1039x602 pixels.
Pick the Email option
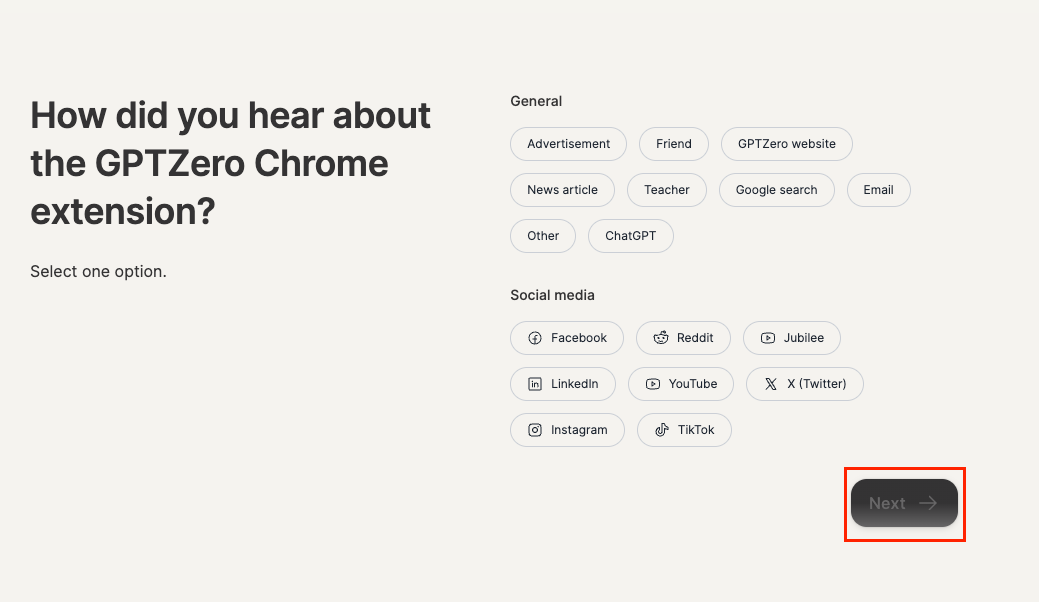tap(878, 190)
